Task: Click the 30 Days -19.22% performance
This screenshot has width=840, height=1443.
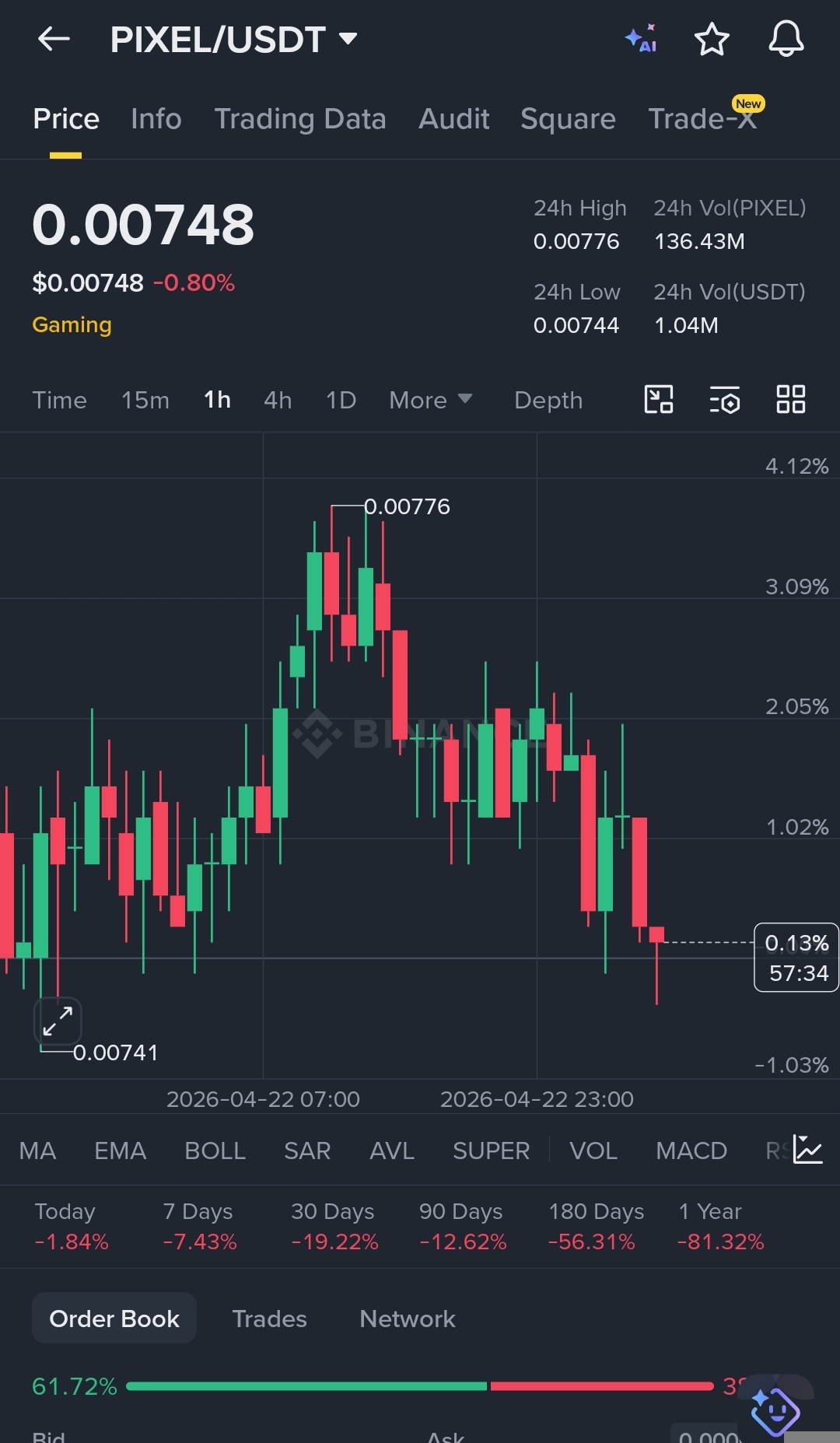Action: pos(334,1227)
